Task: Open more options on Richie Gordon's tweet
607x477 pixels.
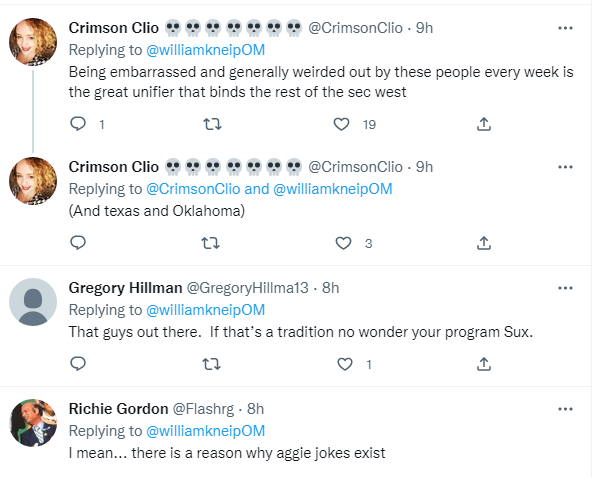Action: (x=566, y=408)
